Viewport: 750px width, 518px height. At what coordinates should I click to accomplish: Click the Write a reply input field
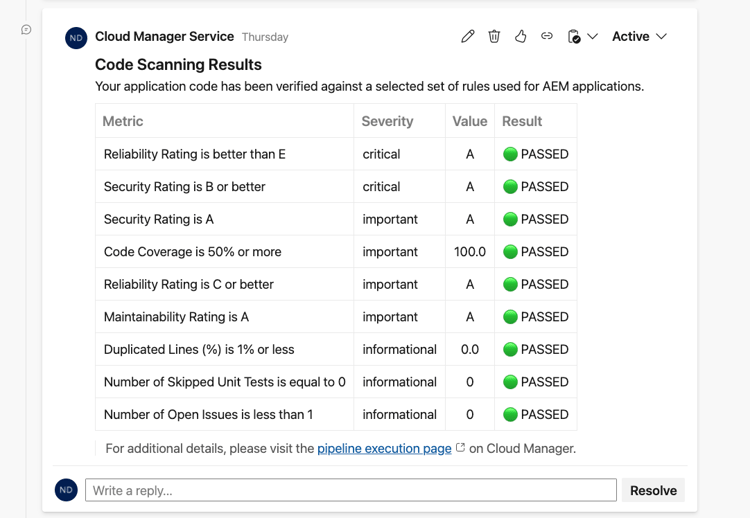pyautogui.click(x=350, y=490)
